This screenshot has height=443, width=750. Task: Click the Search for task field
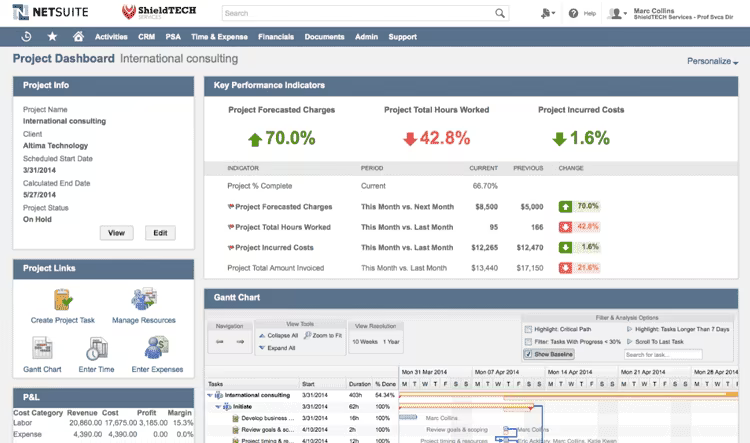pos(663,354)
